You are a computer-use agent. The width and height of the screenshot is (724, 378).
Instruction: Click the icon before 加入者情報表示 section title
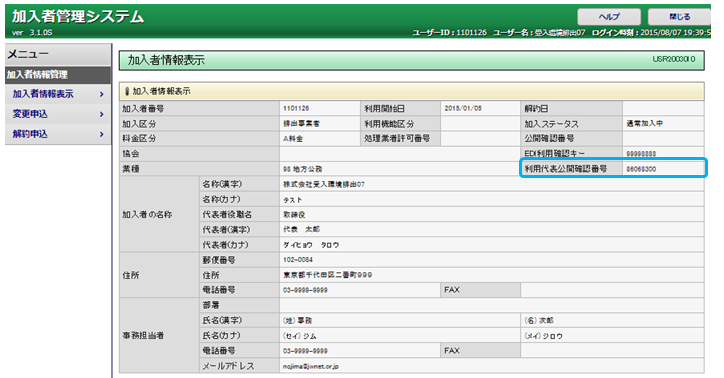click(127, 91)
